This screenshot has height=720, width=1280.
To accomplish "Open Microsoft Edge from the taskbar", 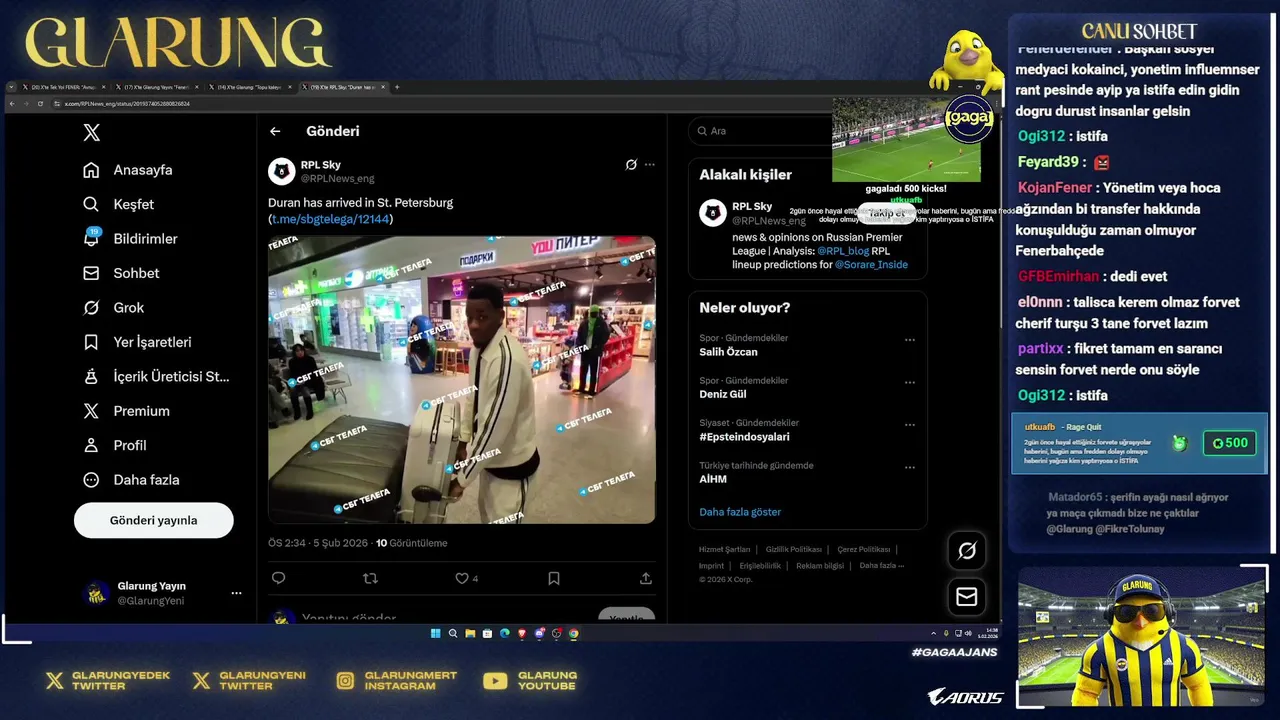I will click(x=504, y=633).
